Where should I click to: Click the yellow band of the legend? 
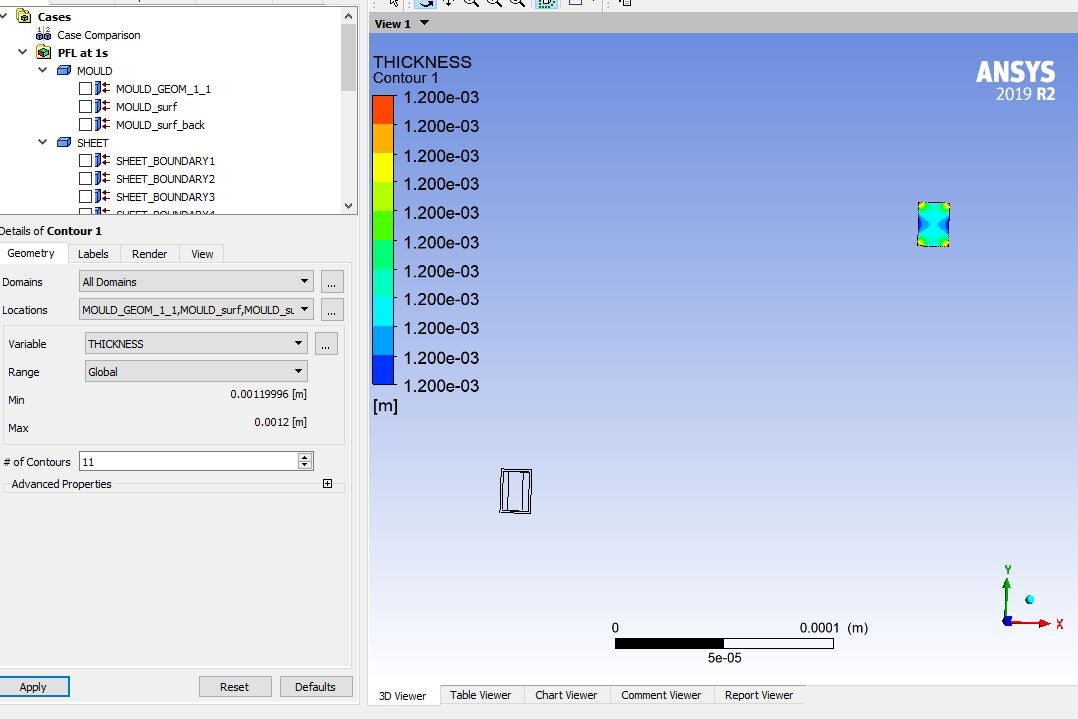(x=383, y=167)
